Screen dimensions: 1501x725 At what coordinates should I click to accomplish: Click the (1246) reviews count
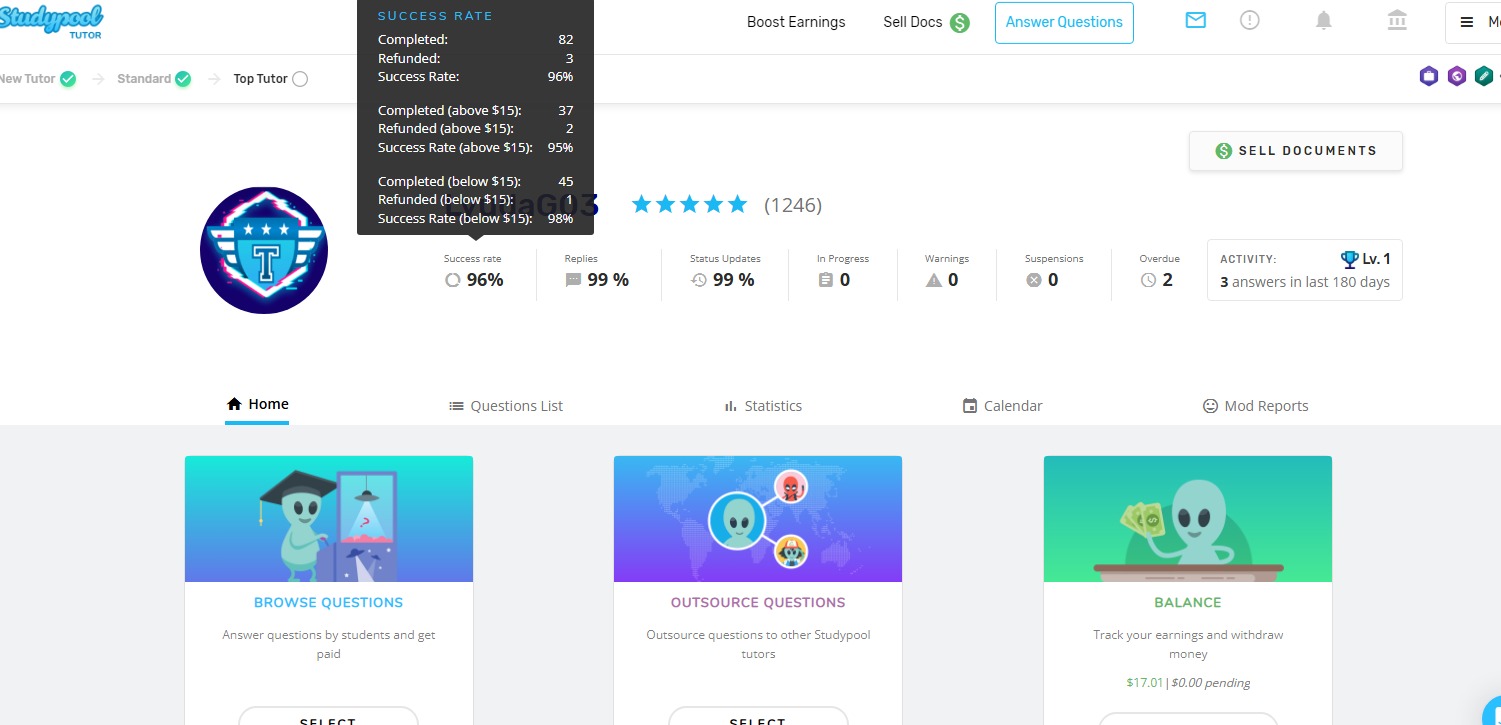(x=793, y=205)
